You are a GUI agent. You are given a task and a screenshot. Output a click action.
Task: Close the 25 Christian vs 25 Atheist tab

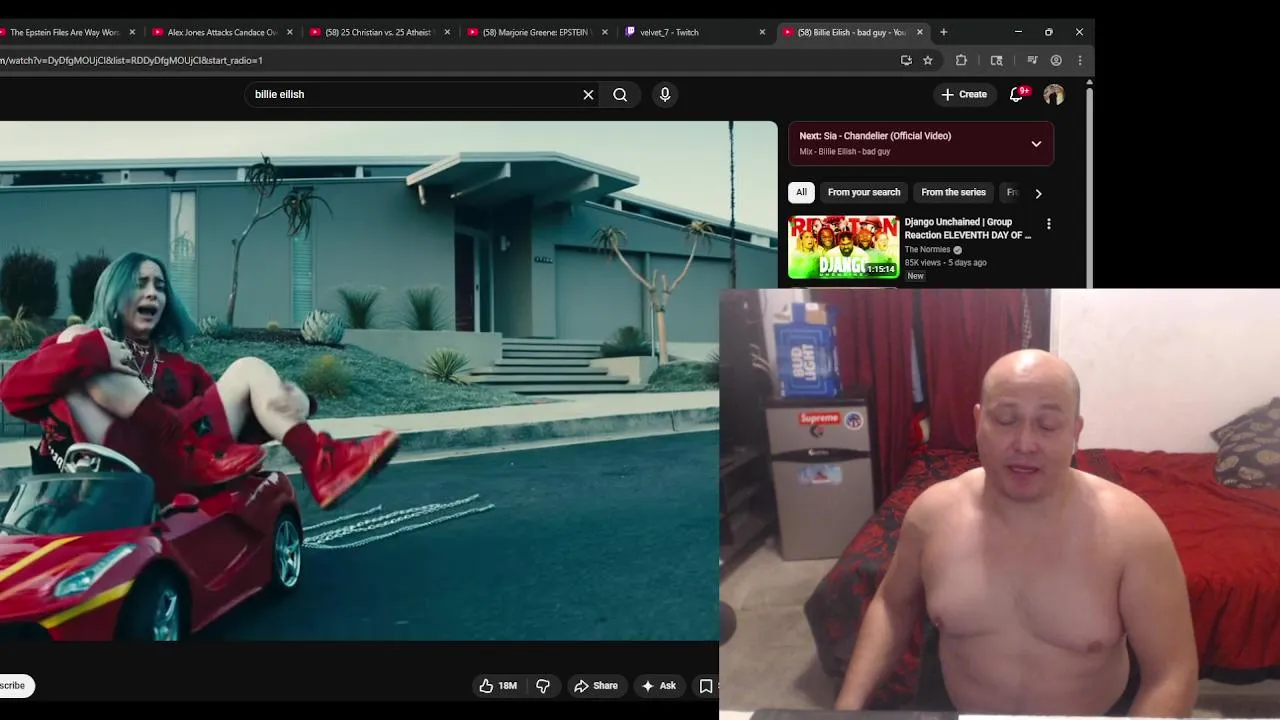click(447, 32)
